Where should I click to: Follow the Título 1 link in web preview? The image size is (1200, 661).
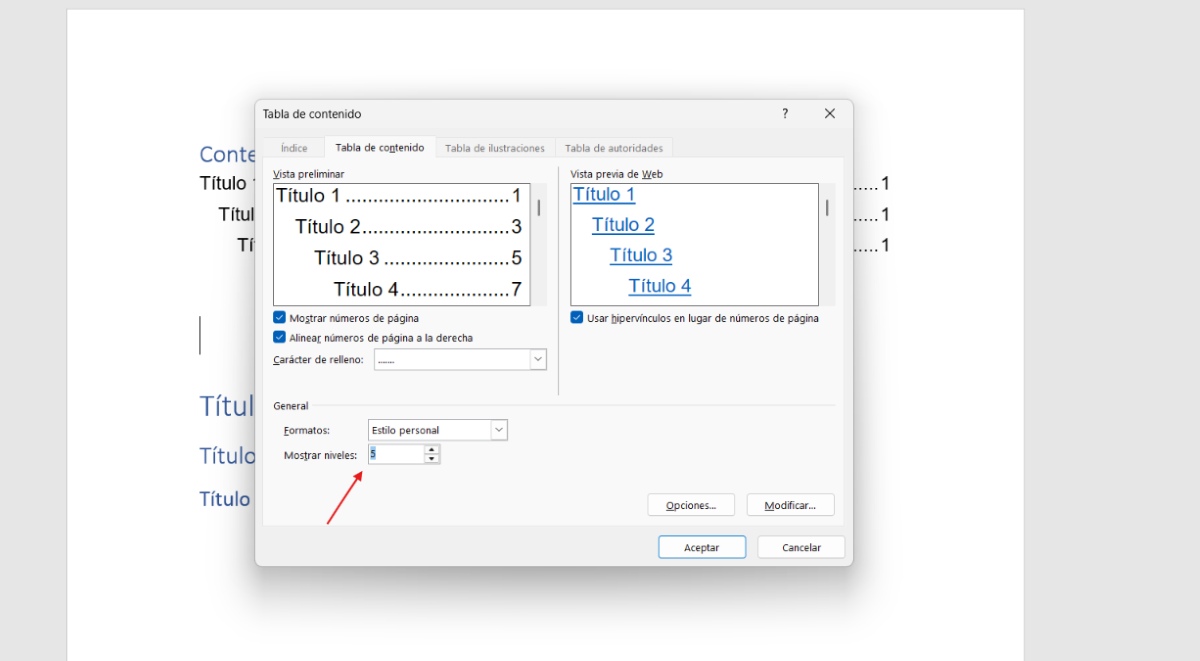pyautogui.click(x=604, y=195)
